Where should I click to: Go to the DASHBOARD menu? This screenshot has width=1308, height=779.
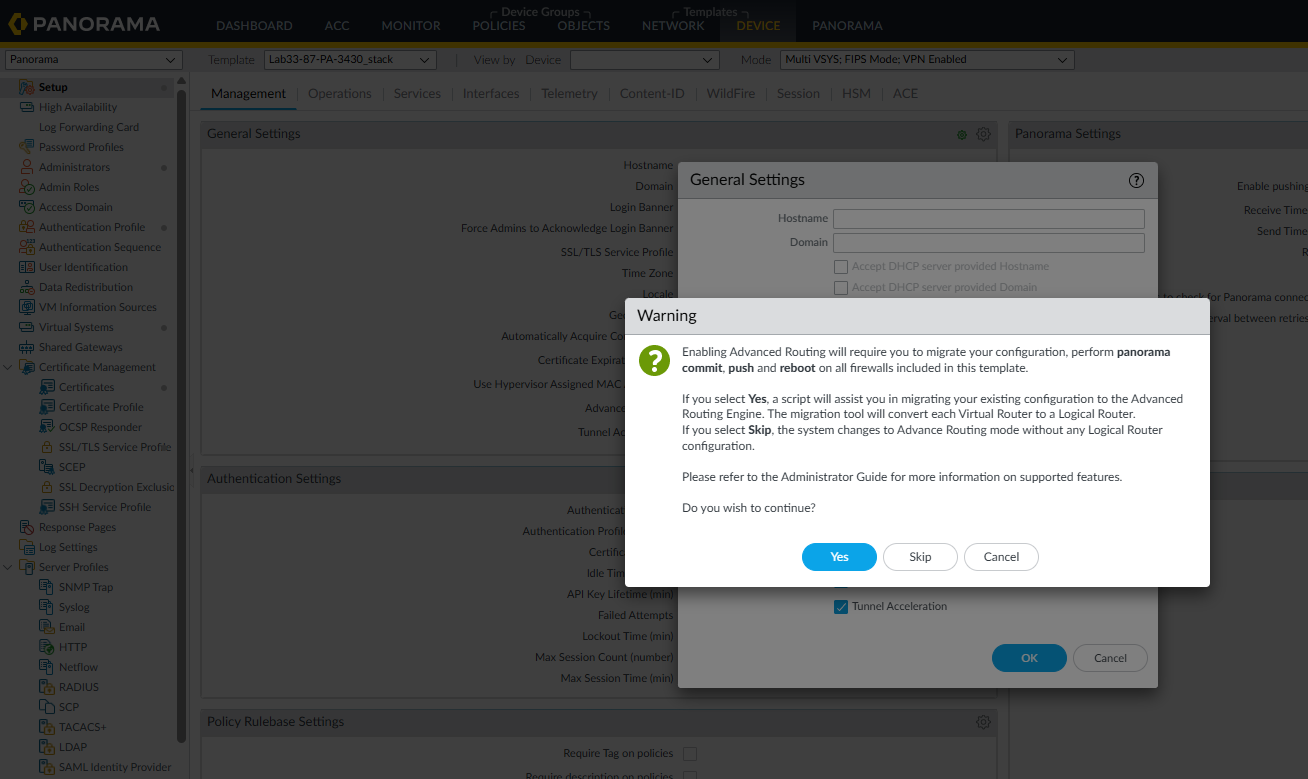(254, 26)
